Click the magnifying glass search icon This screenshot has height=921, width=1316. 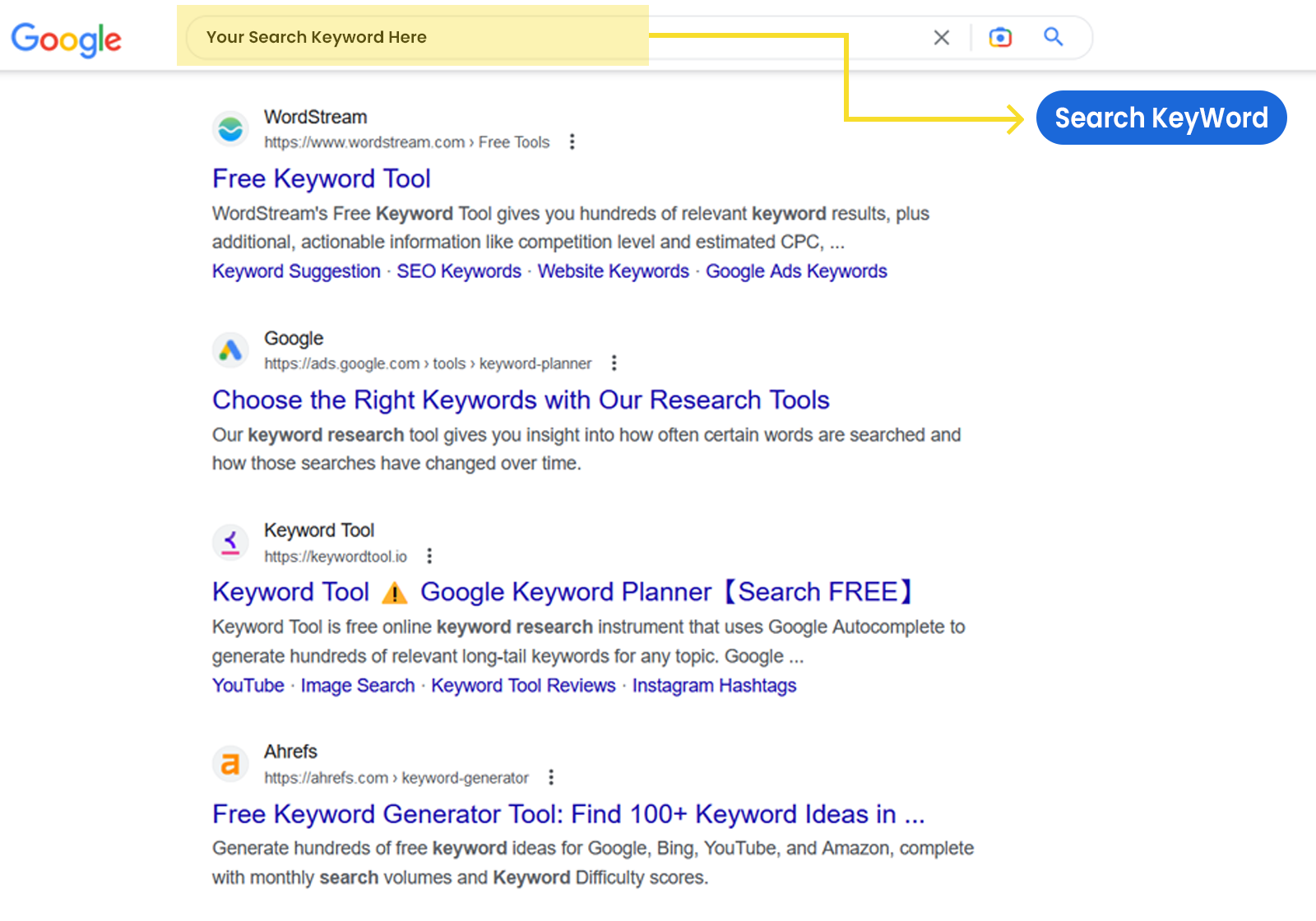[x=1054, y=37]
